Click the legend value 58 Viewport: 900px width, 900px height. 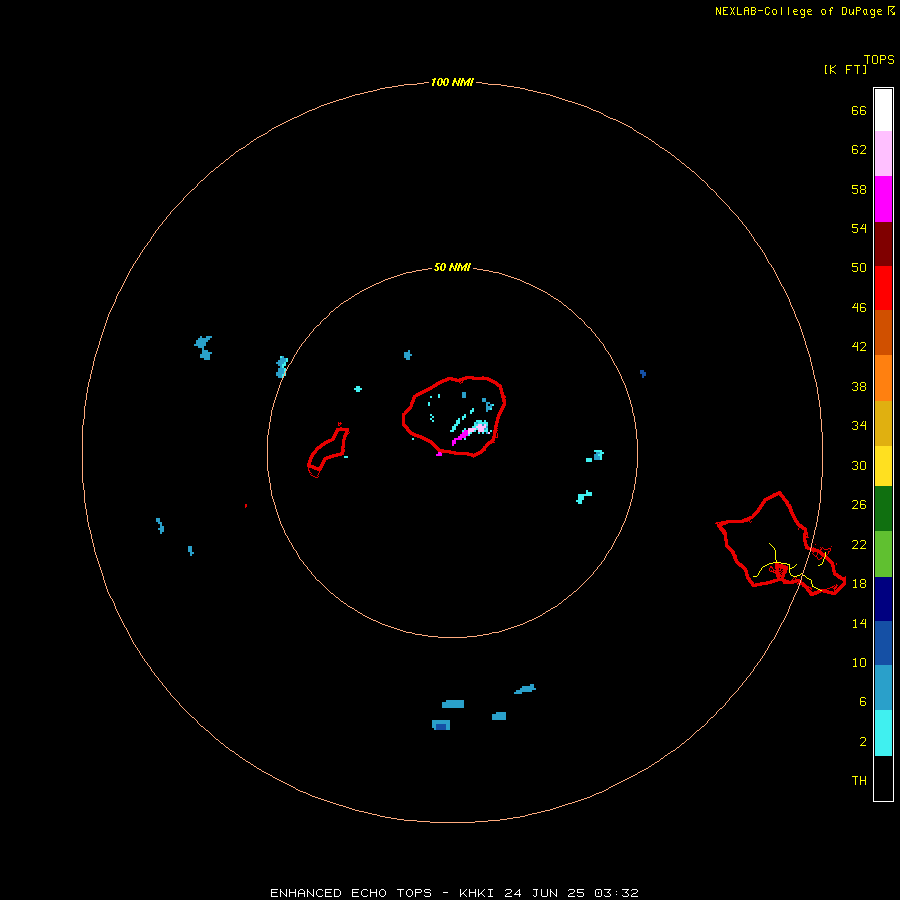coord(859,189)
